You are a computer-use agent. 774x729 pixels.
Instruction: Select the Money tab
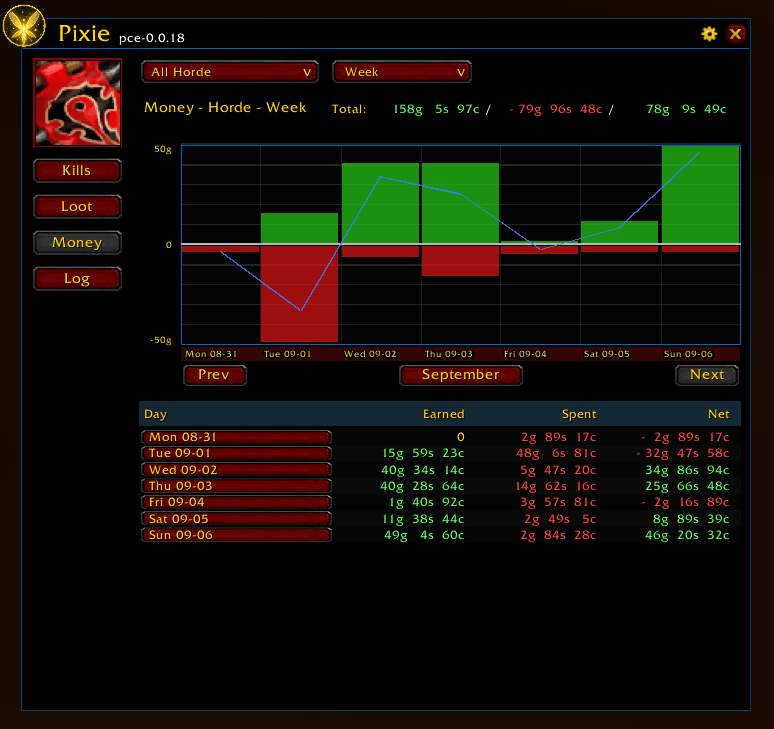pyautogui.click(x=77, y=243)
